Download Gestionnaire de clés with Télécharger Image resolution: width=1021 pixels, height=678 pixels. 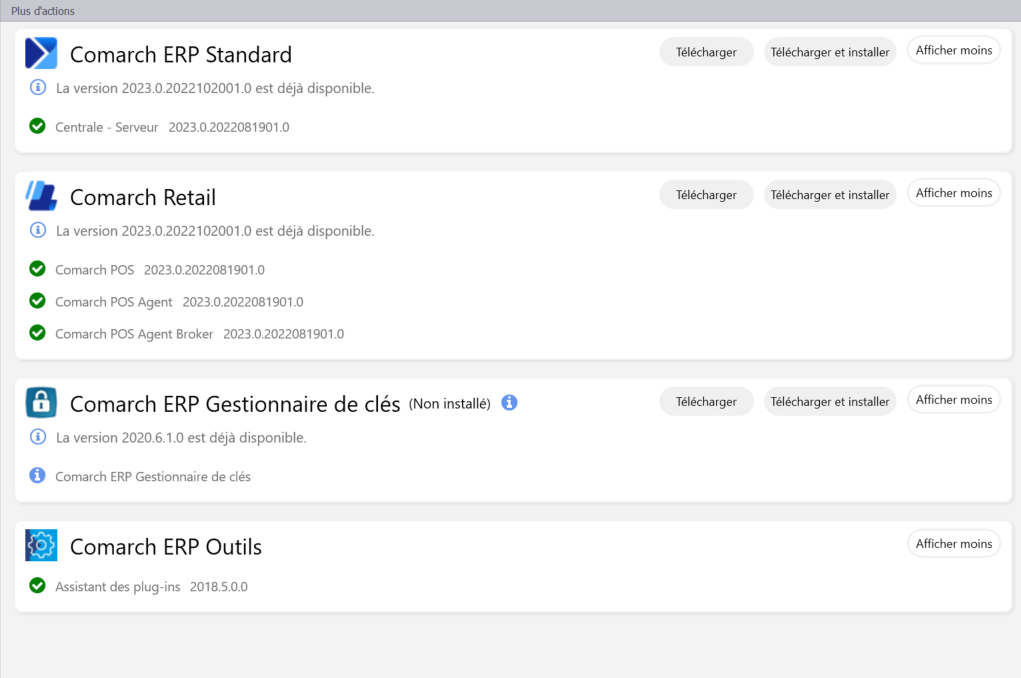point(706,402)
